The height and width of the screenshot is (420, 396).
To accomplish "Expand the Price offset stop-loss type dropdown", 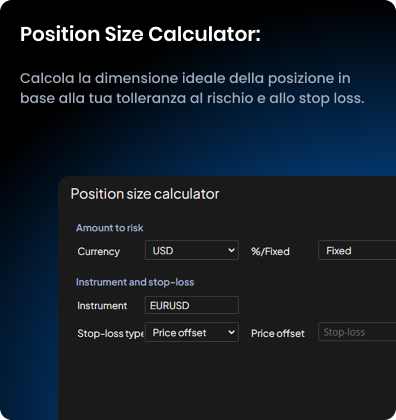I will [192, 332].
